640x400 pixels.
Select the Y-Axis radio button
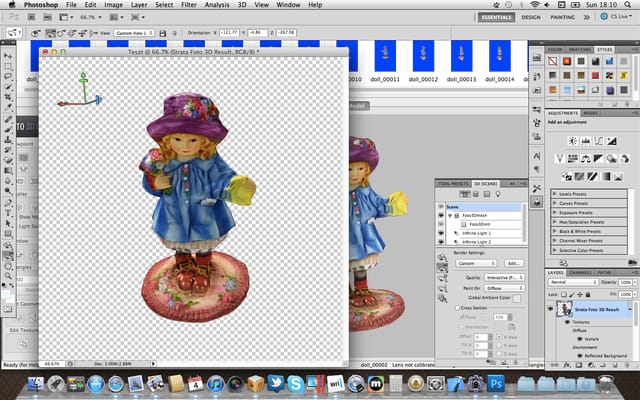point(499,345)
